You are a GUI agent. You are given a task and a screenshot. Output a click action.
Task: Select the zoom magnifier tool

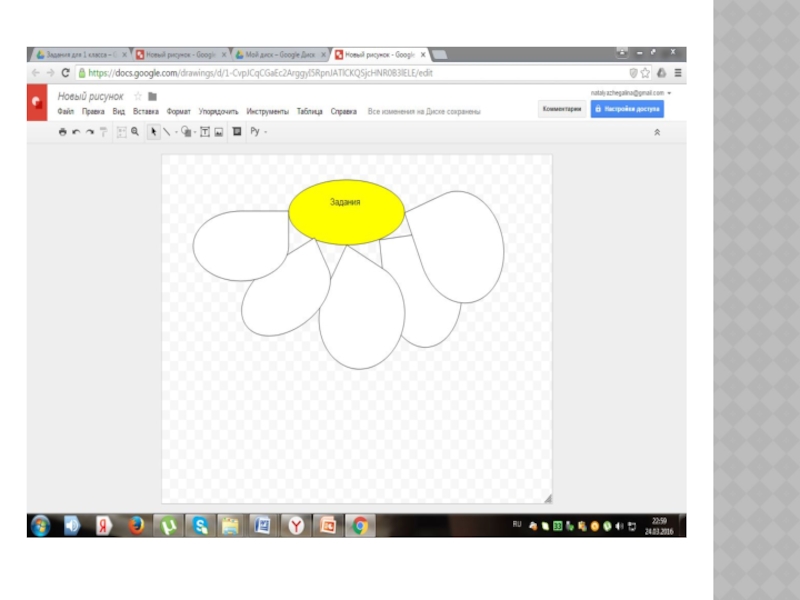point(135,131)
